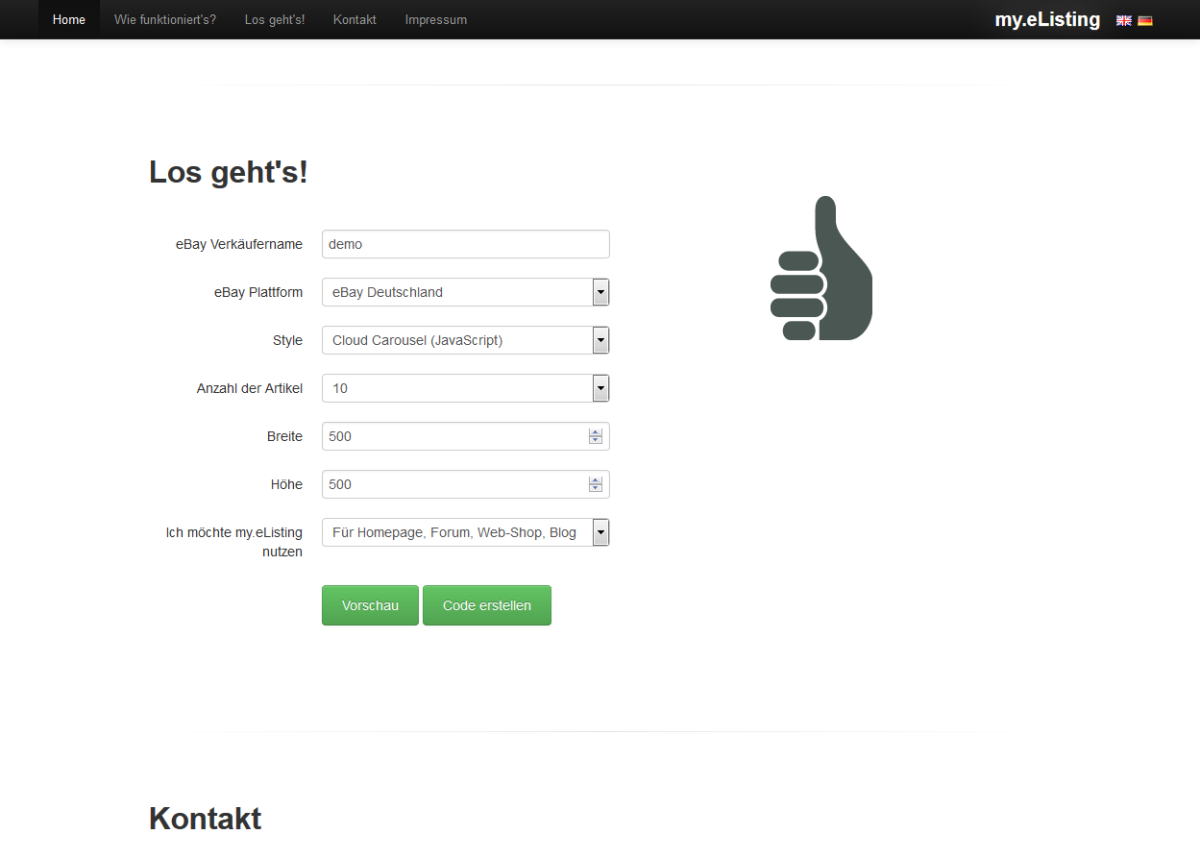The image size is (1200, 859).
Task: Click the 'Ich möchte my.eListing nutzen' label
Action: tap(234, 542)
